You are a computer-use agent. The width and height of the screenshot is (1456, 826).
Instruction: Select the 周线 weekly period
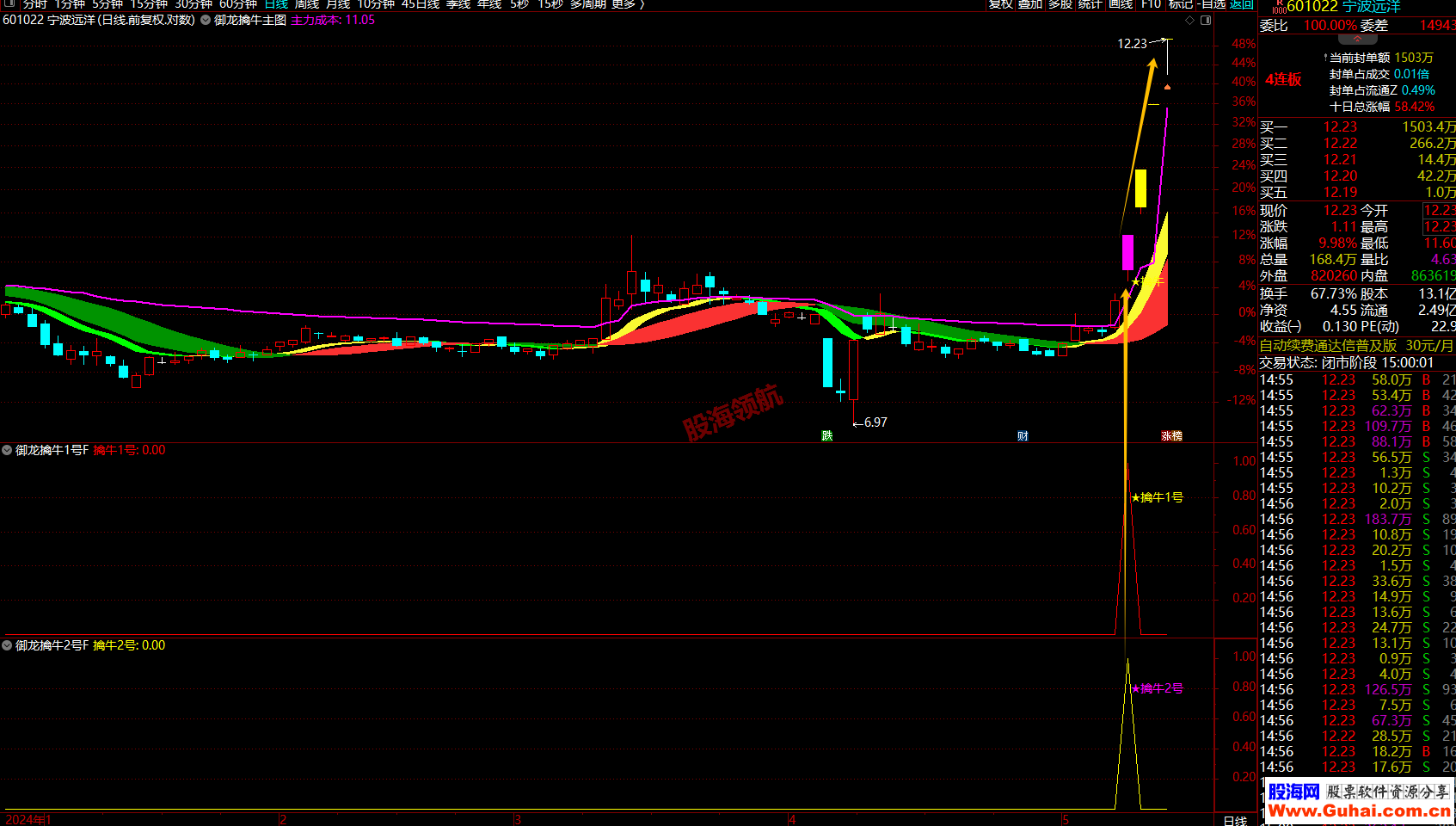[x=307, y=3]
